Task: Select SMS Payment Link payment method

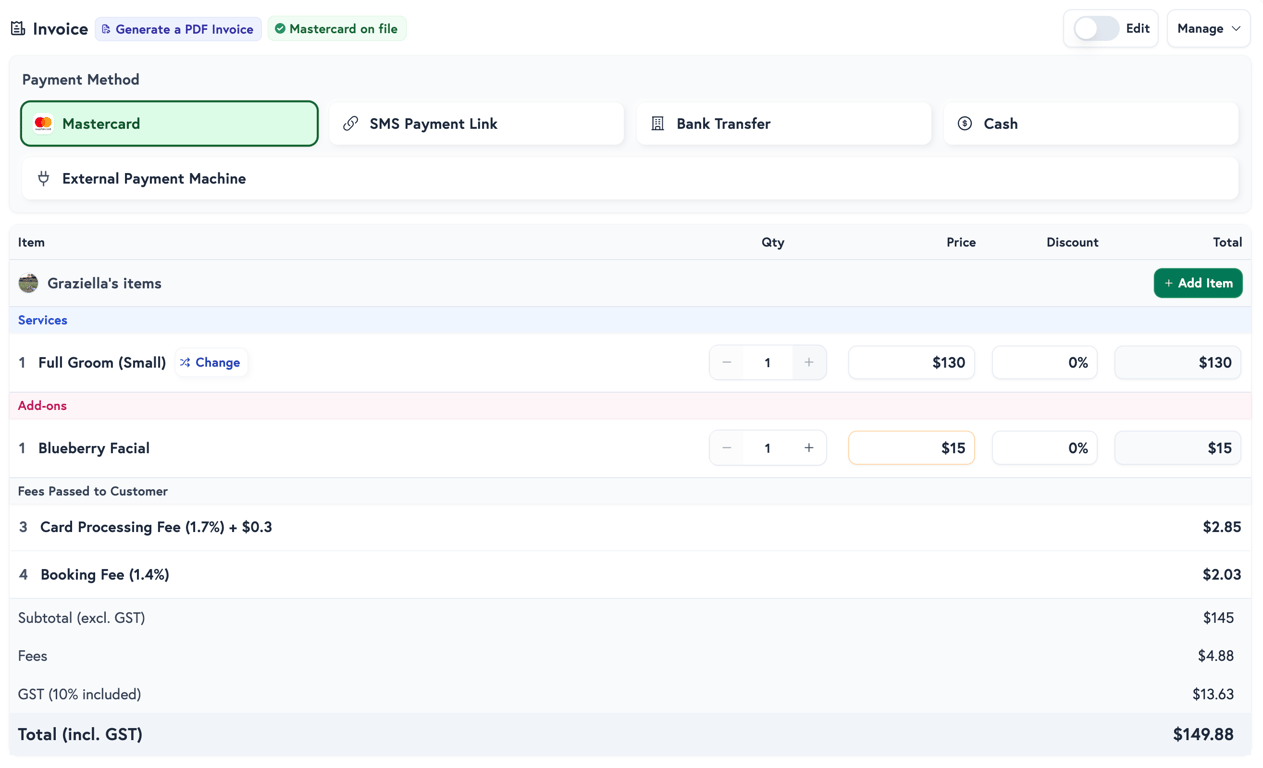Action: 476,123
